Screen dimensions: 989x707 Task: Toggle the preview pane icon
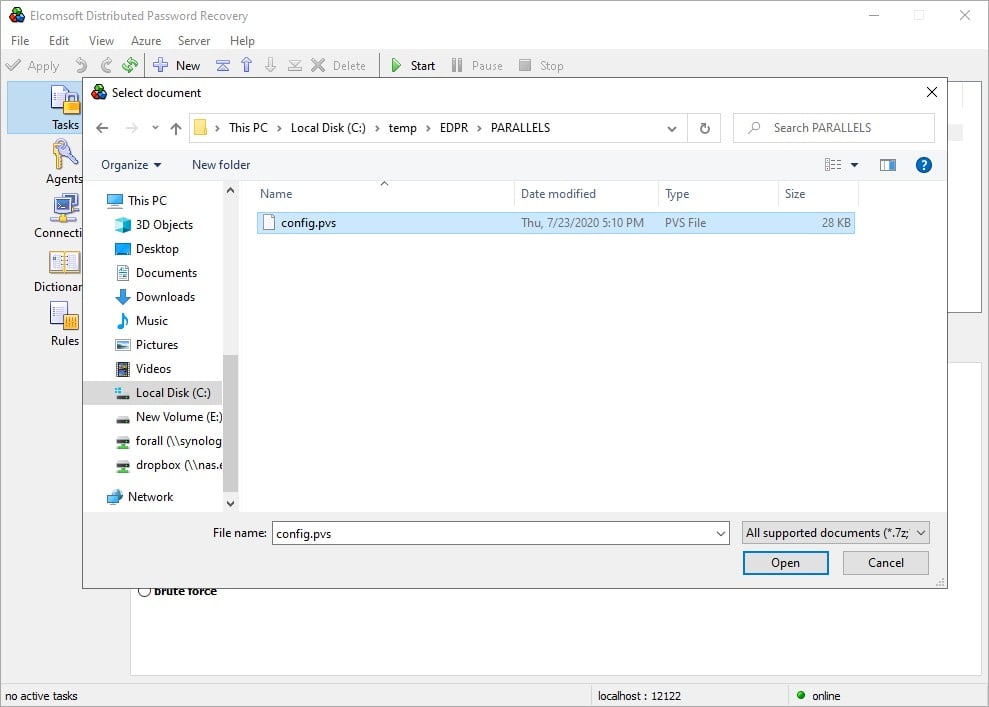point(887,165)
